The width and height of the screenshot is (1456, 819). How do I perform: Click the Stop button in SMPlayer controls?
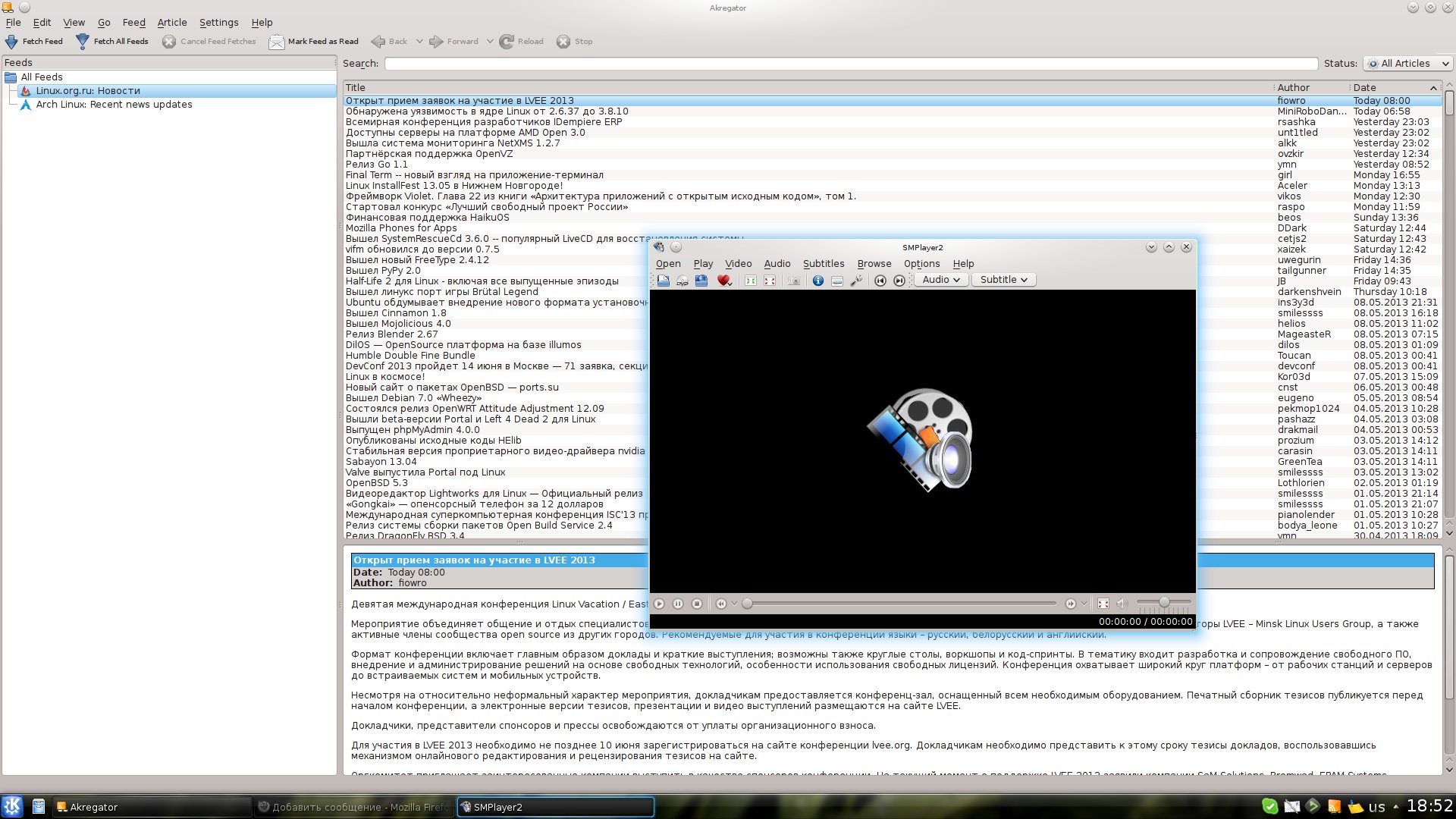point(697,604)
